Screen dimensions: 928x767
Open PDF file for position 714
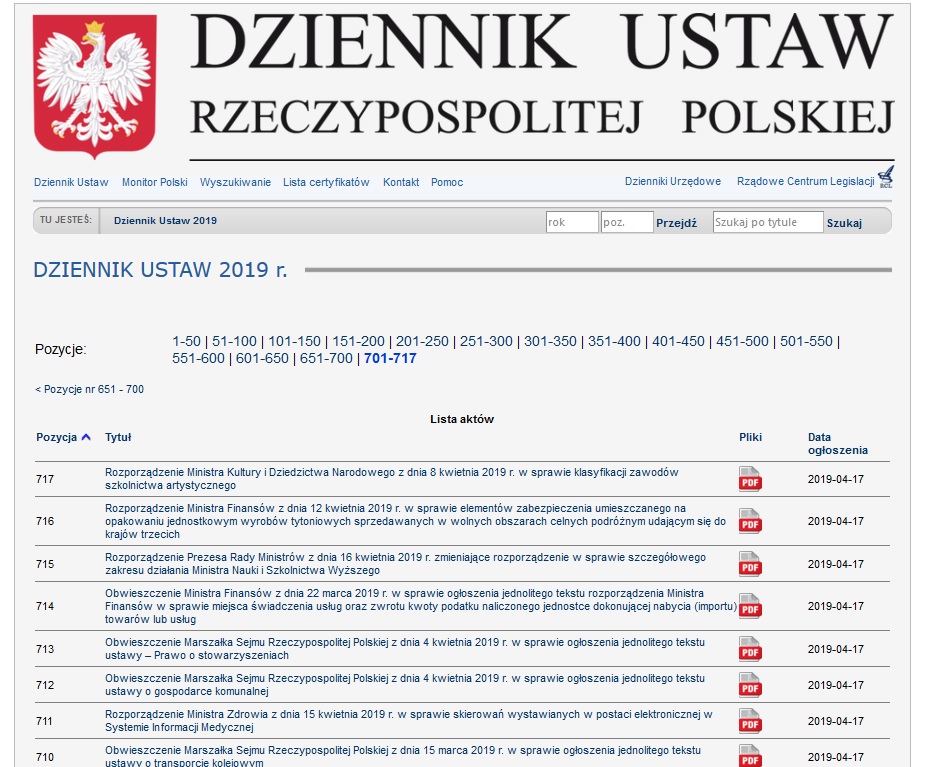click(x=750, y=606)
